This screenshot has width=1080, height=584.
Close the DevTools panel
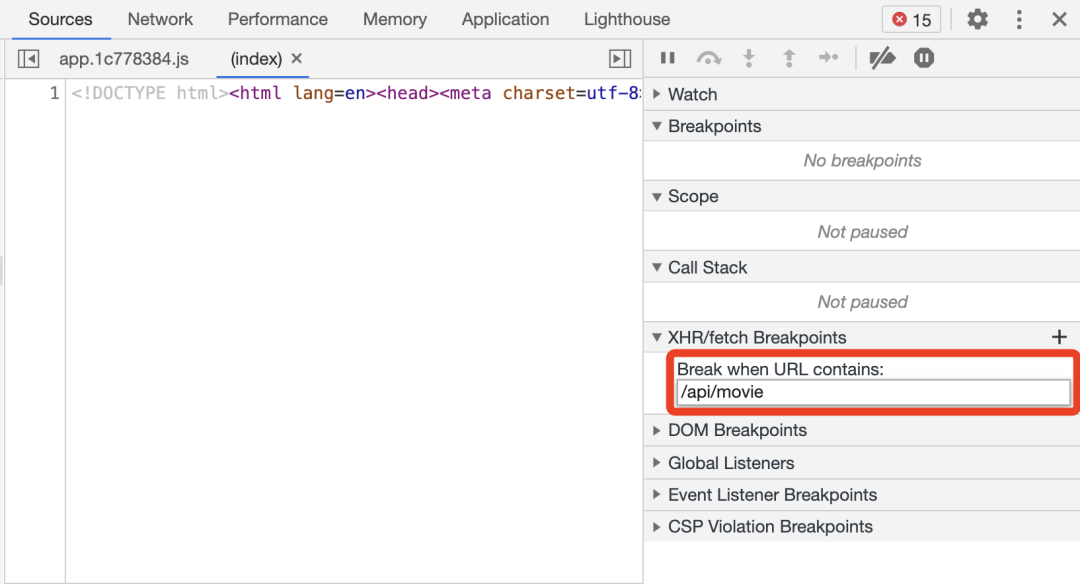[x=1059, y=19]
